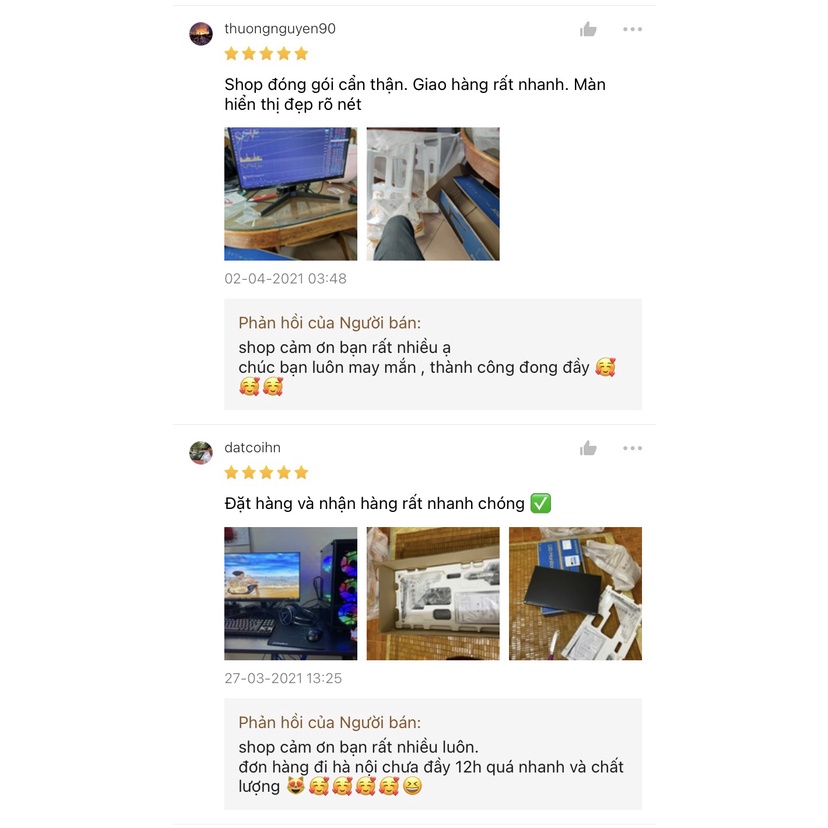The width and height of the screenshot is (828, 828).
Task: Open thuongnguyen90's profile avatar
Action: [x=201, y=34]
